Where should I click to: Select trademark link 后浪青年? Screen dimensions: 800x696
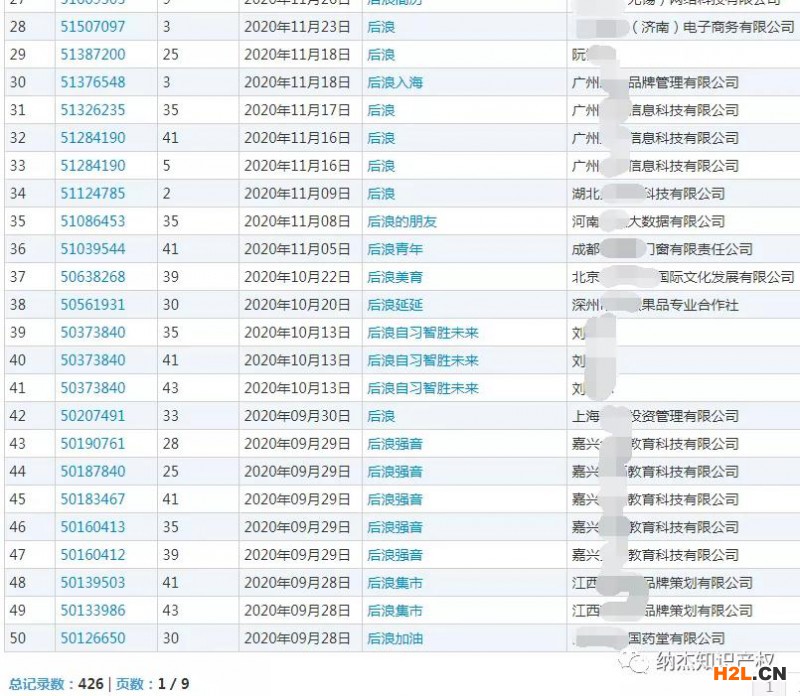[x=395, y=249]
